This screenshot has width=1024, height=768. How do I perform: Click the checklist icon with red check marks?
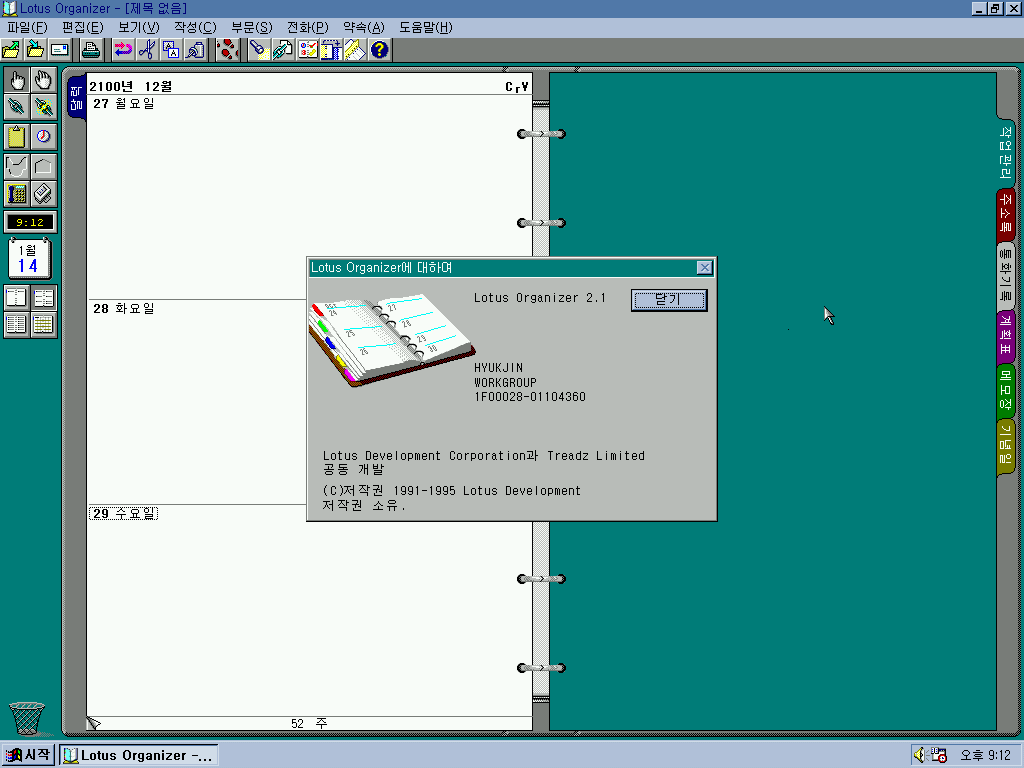(x=307, y=50)
